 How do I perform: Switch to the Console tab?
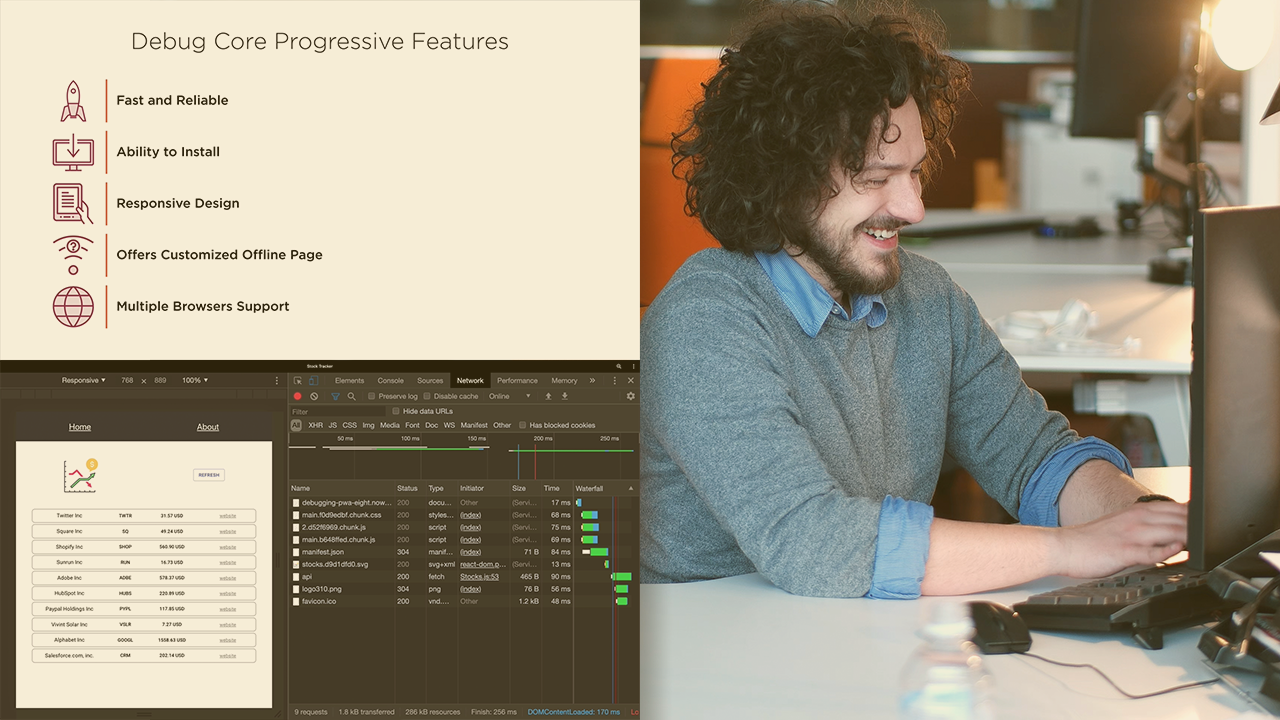click(390, 381)
